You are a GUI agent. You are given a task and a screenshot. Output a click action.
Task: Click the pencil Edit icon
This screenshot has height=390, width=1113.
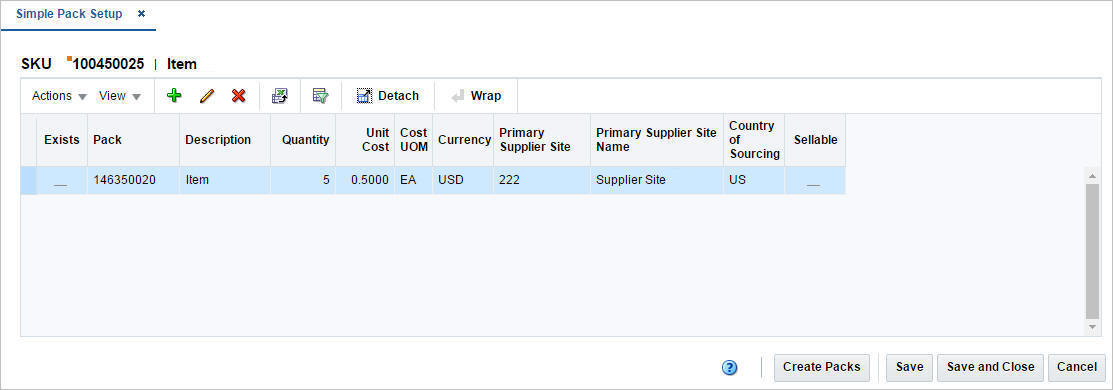coord(207,95)
